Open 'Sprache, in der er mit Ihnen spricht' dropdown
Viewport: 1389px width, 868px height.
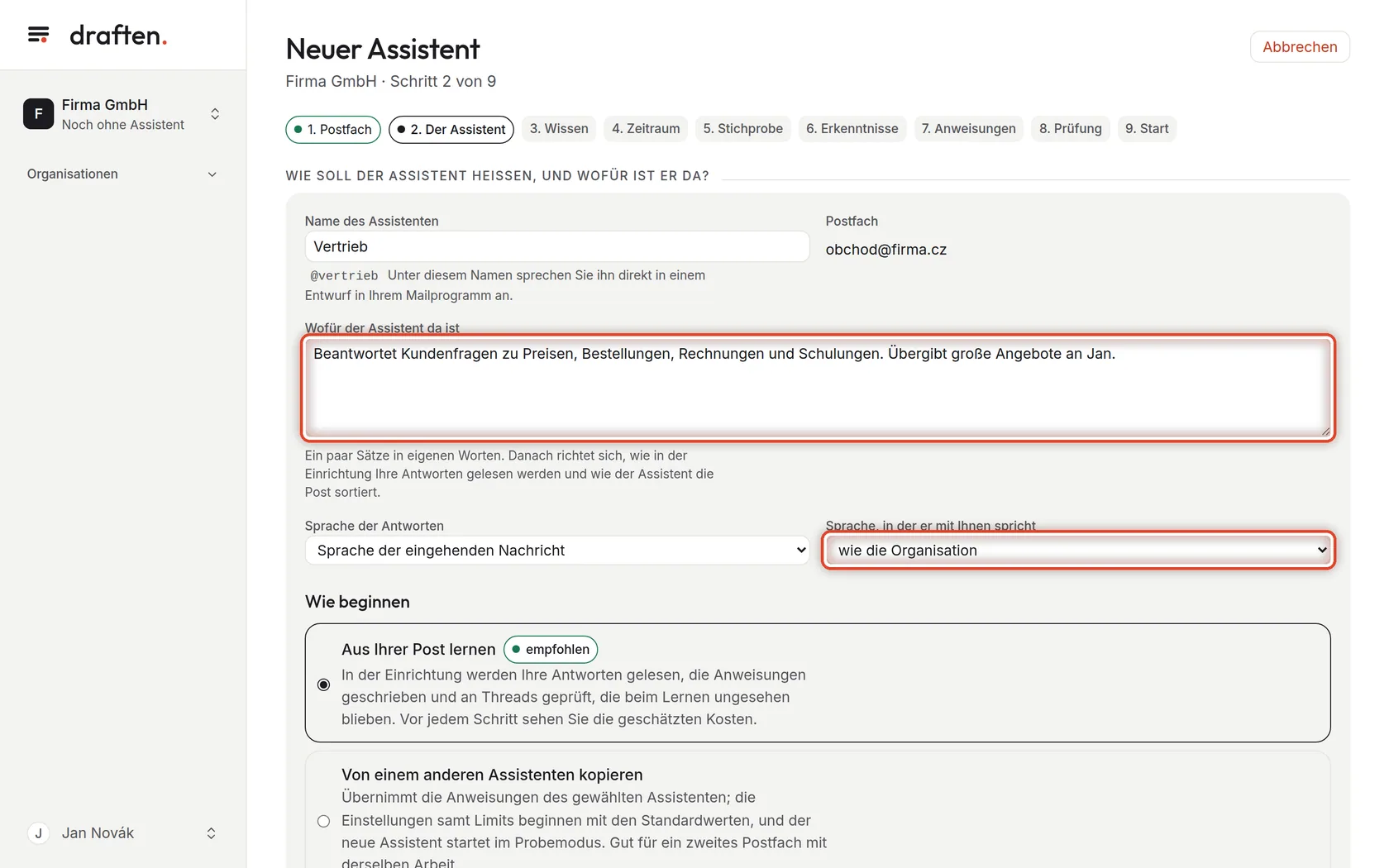pos(1078,551)
